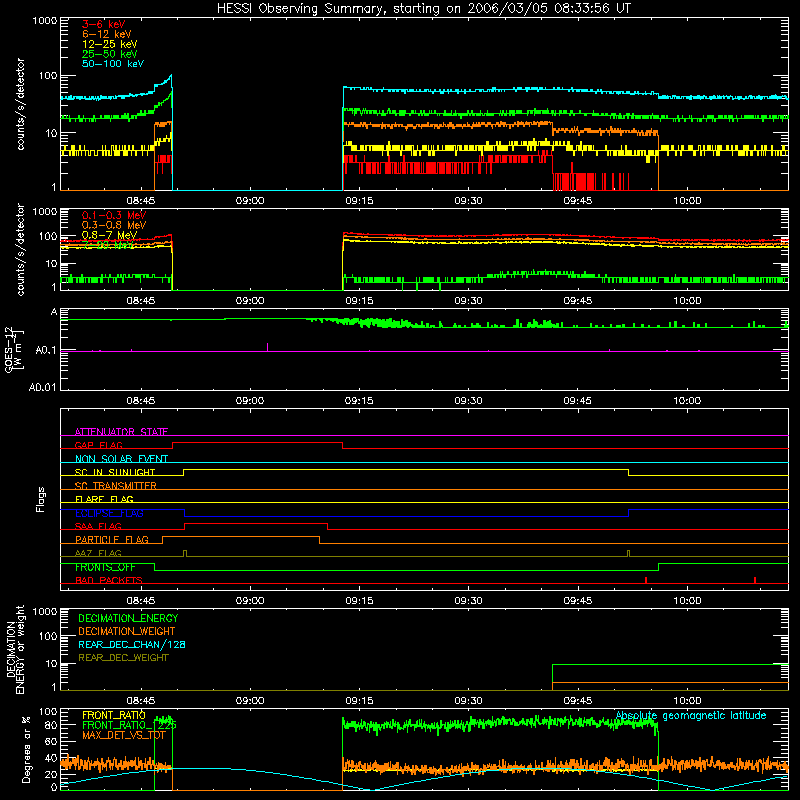Click the DECIMATION_WEIGHT legend label

click(x=127, y=631)
